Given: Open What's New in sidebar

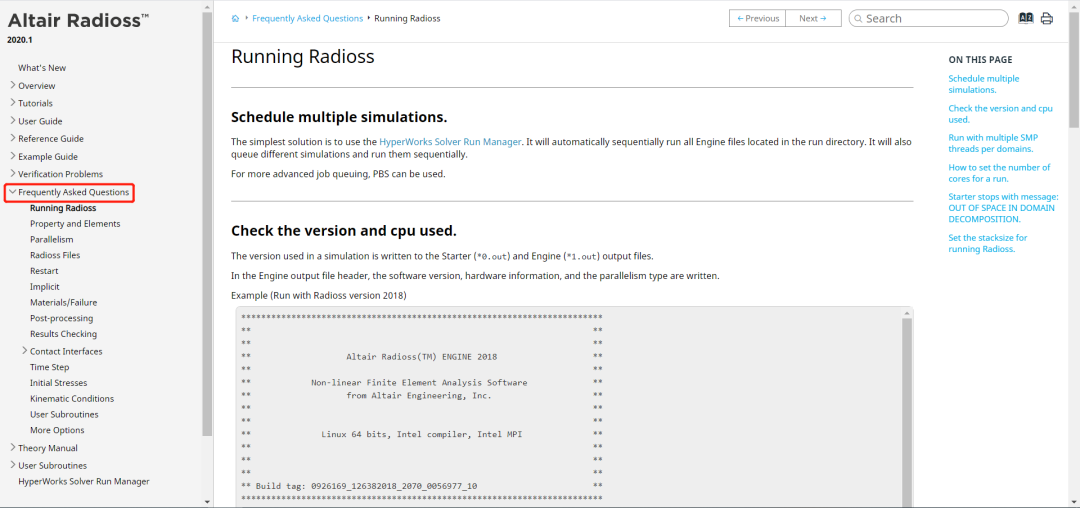Looking at the screenshot, I should click(x=42, y=67).
